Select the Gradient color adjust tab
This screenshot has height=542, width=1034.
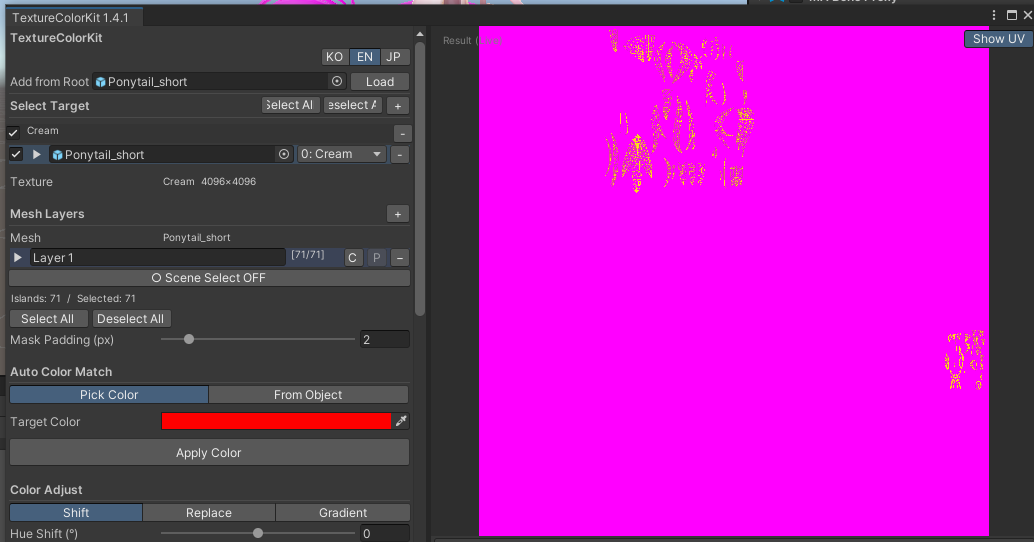pos(343,512)
